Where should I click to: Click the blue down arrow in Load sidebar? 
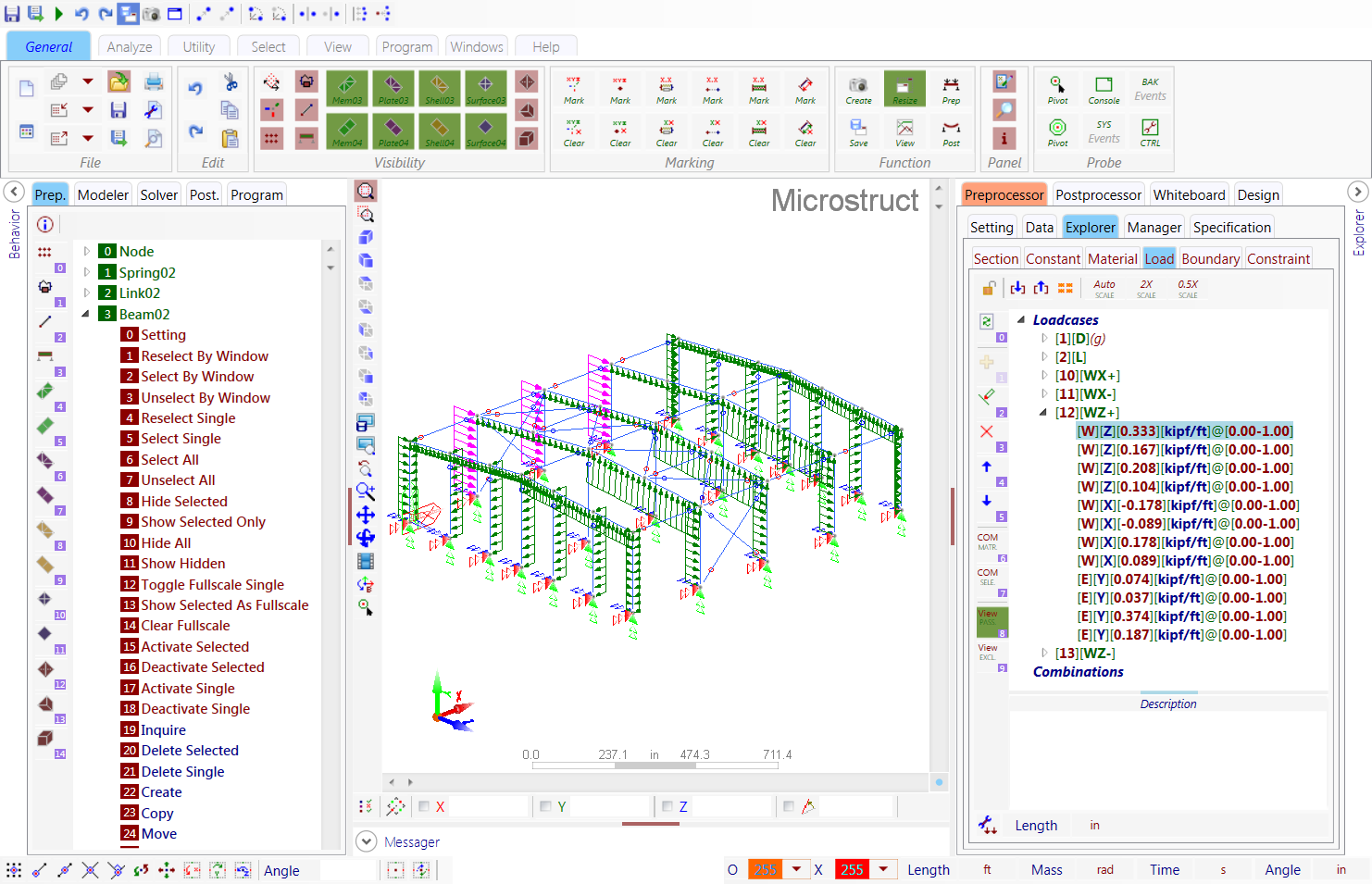pyautogui.click(x=987, y=501)
